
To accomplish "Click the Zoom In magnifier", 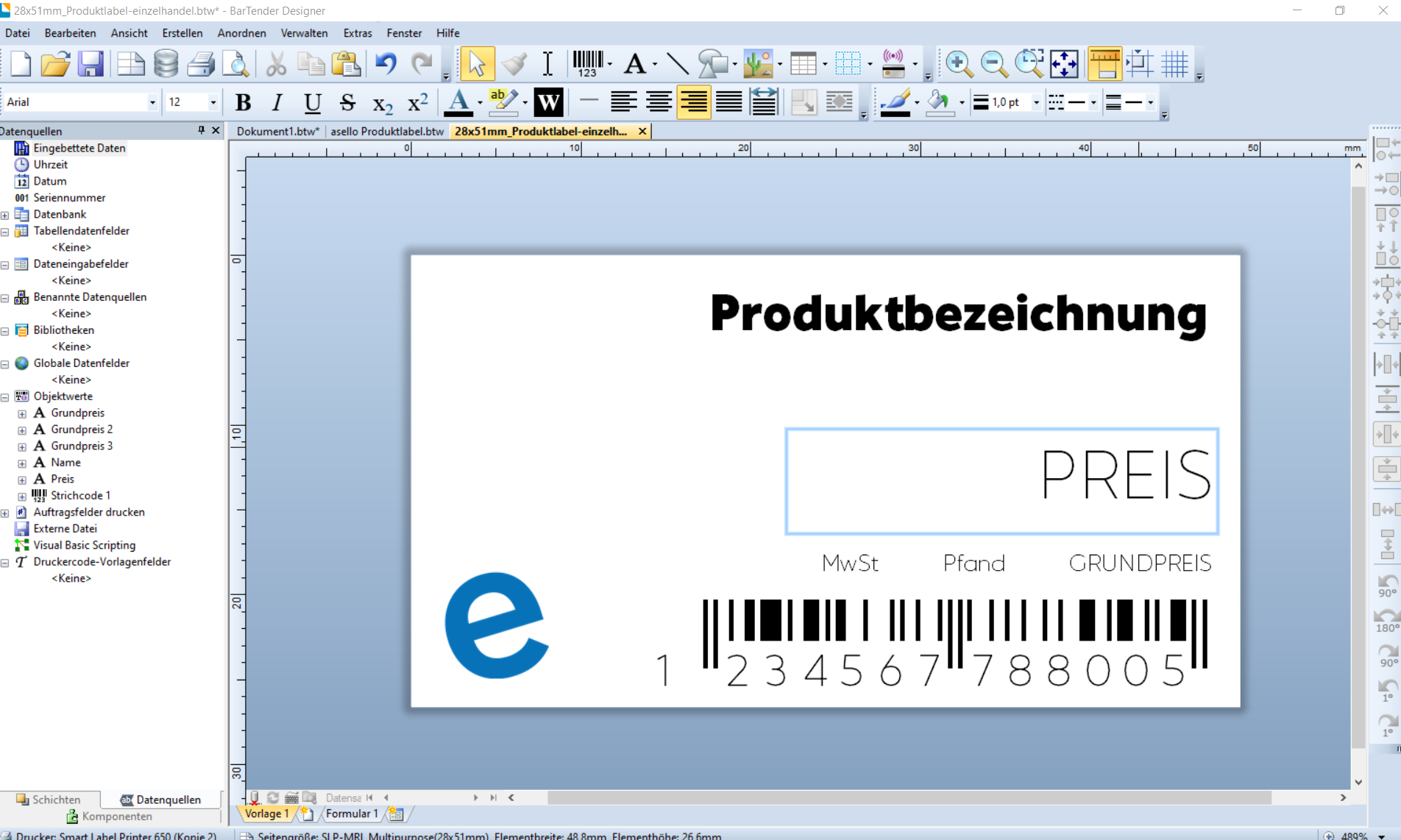I will (x=958, y=64).
